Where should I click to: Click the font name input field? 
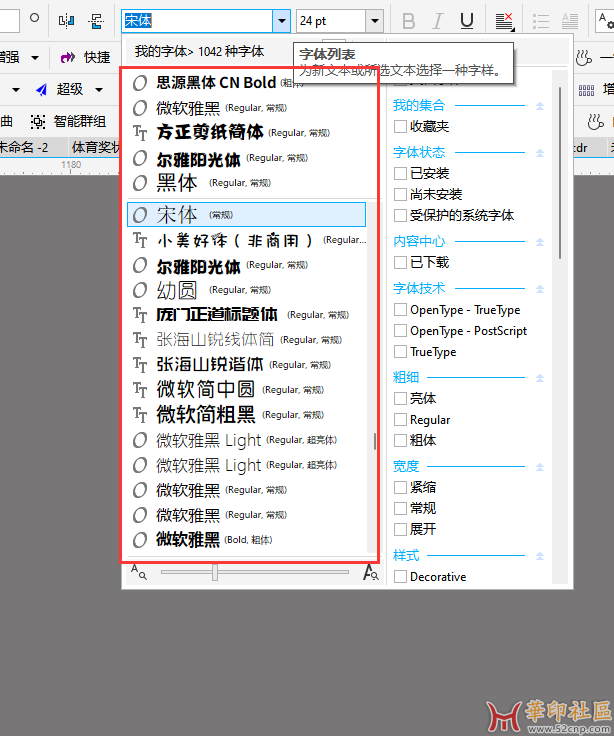coord(197,21)
